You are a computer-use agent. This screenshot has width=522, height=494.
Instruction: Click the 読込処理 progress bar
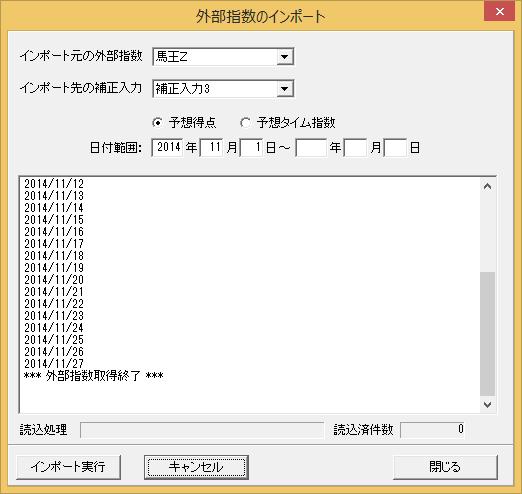tap(202, 430)
